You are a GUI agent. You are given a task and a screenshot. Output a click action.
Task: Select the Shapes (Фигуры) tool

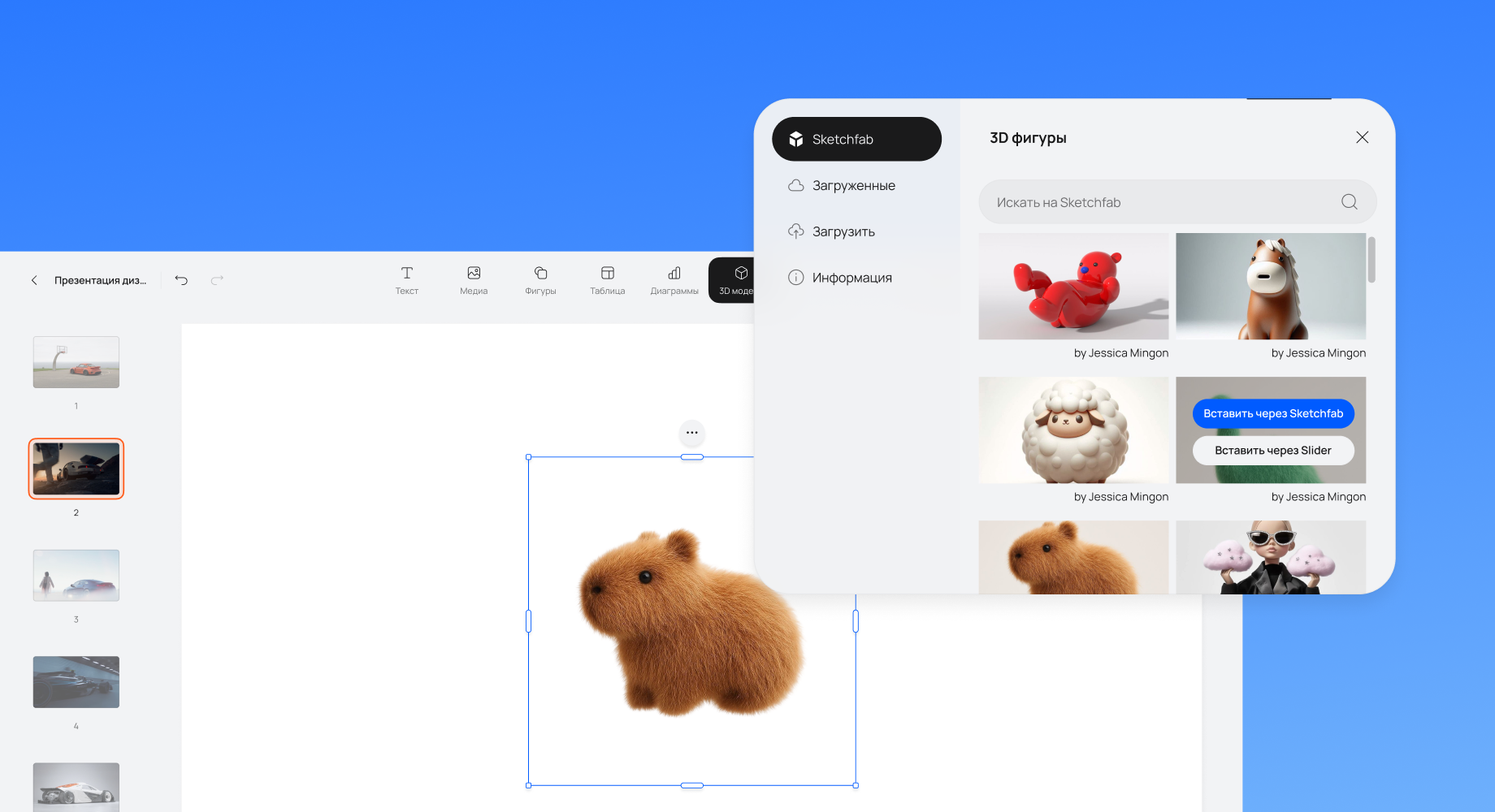point(540,280)
